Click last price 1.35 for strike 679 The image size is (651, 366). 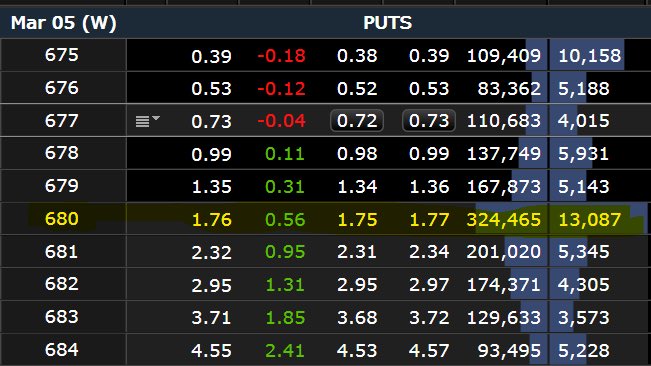tap(211, 187)
